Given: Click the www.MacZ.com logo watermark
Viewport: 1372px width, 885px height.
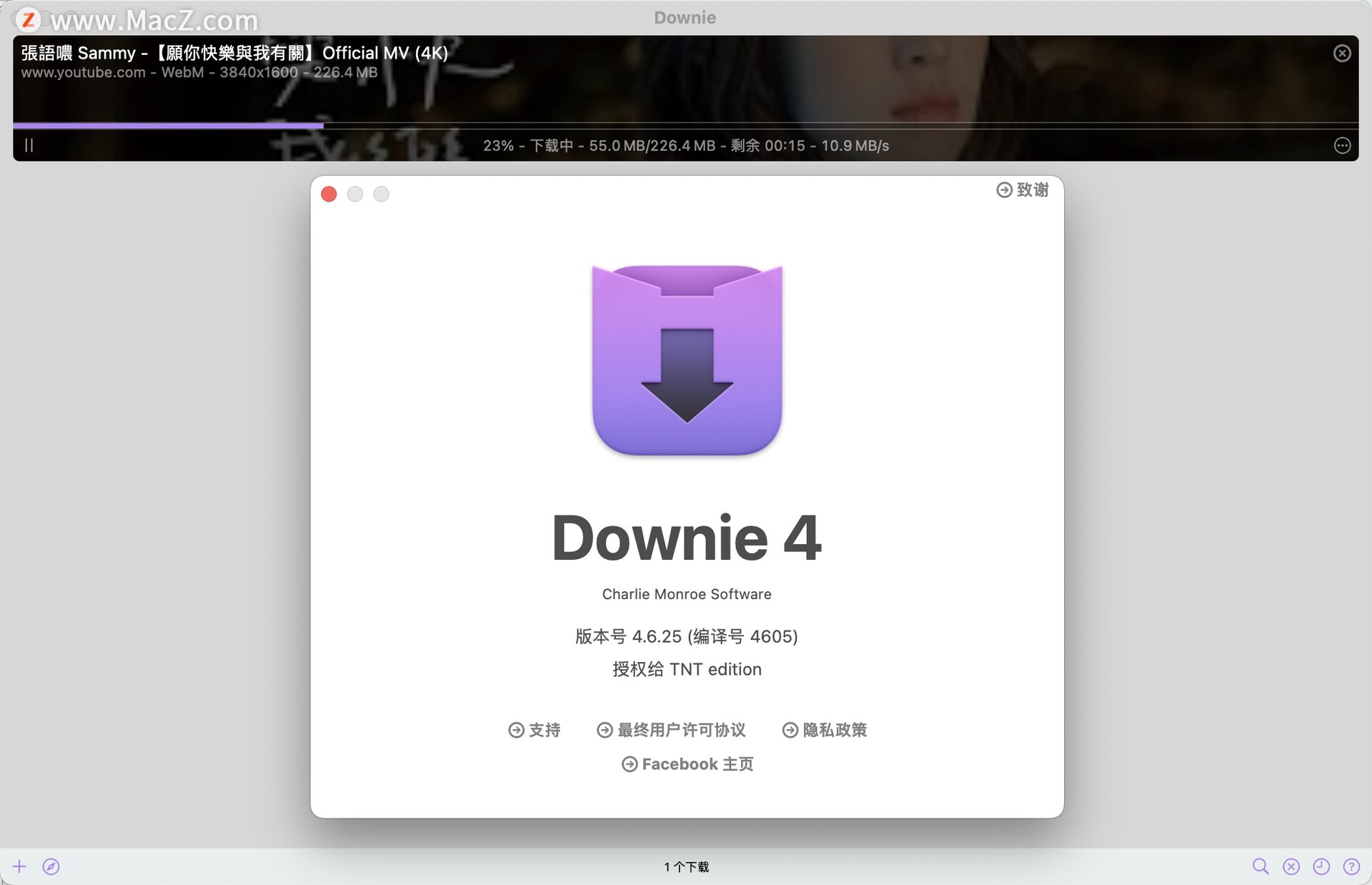Looking at the screenshot, I should click(x=132, y=19).
